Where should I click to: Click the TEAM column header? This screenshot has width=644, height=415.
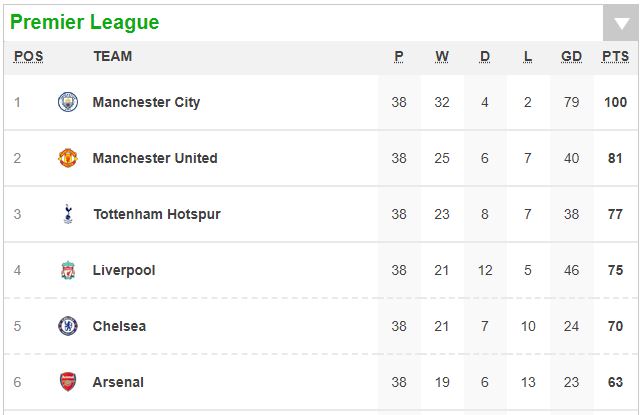coord(113,57)
